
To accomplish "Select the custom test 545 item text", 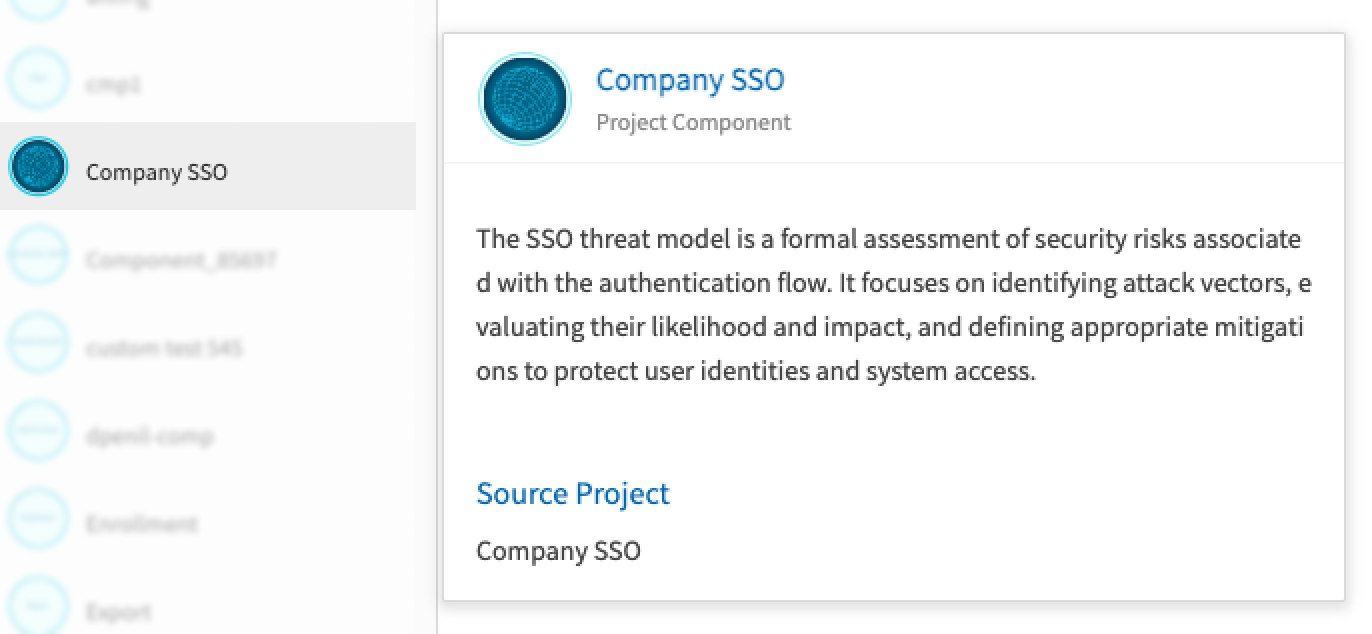I will [x=164, y=349].
